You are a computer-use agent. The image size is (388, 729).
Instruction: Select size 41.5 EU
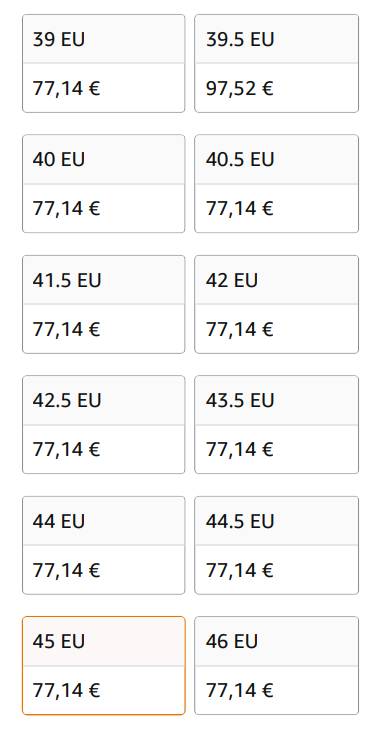point(104,304)
